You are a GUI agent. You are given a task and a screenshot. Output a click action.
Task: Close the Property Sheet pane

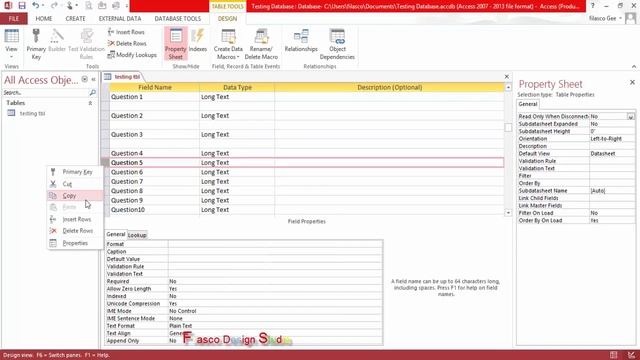(632, 82)
